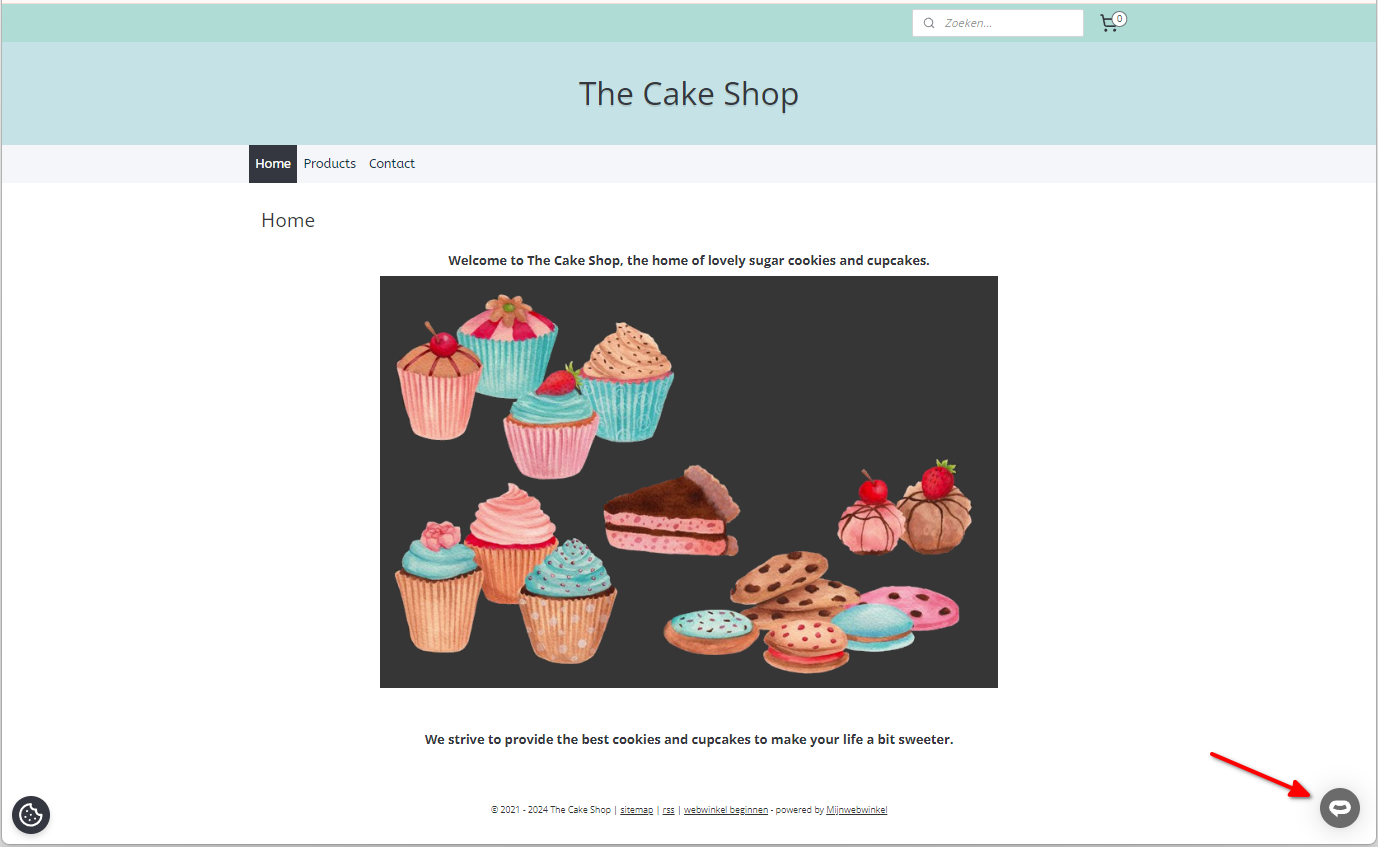This screenshot has width=1378, height=847.
Task: Open the shopping cart icon
Action: pos(1108,24)
